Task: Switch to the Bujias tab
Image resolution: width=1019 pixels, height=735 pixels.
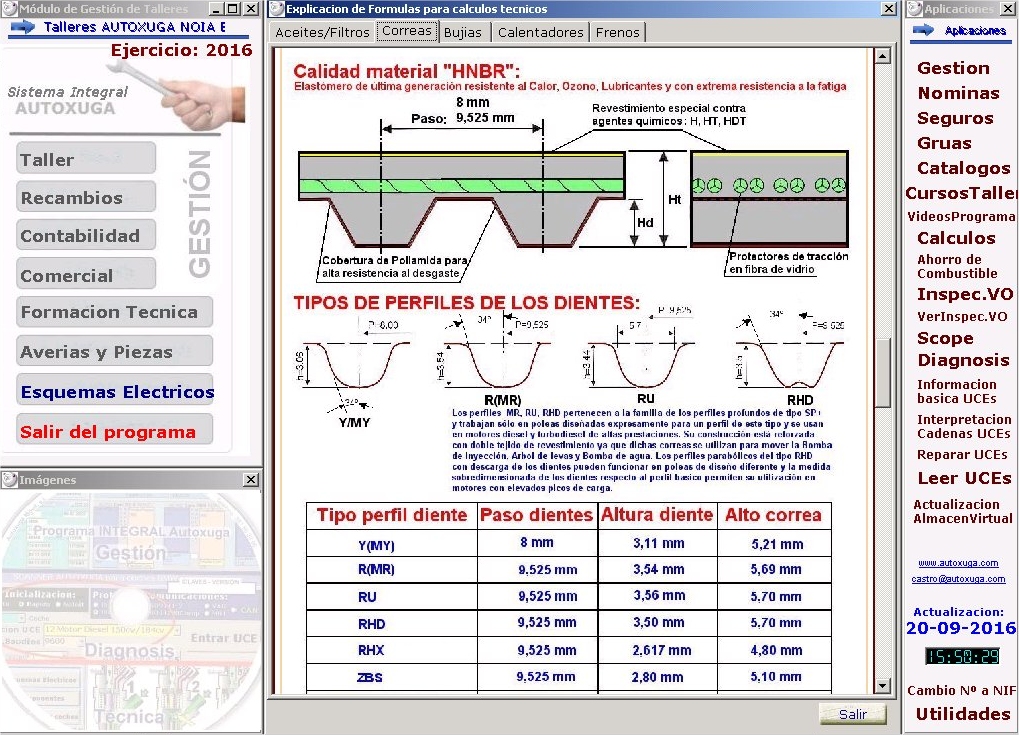Action: coord(463,32)
